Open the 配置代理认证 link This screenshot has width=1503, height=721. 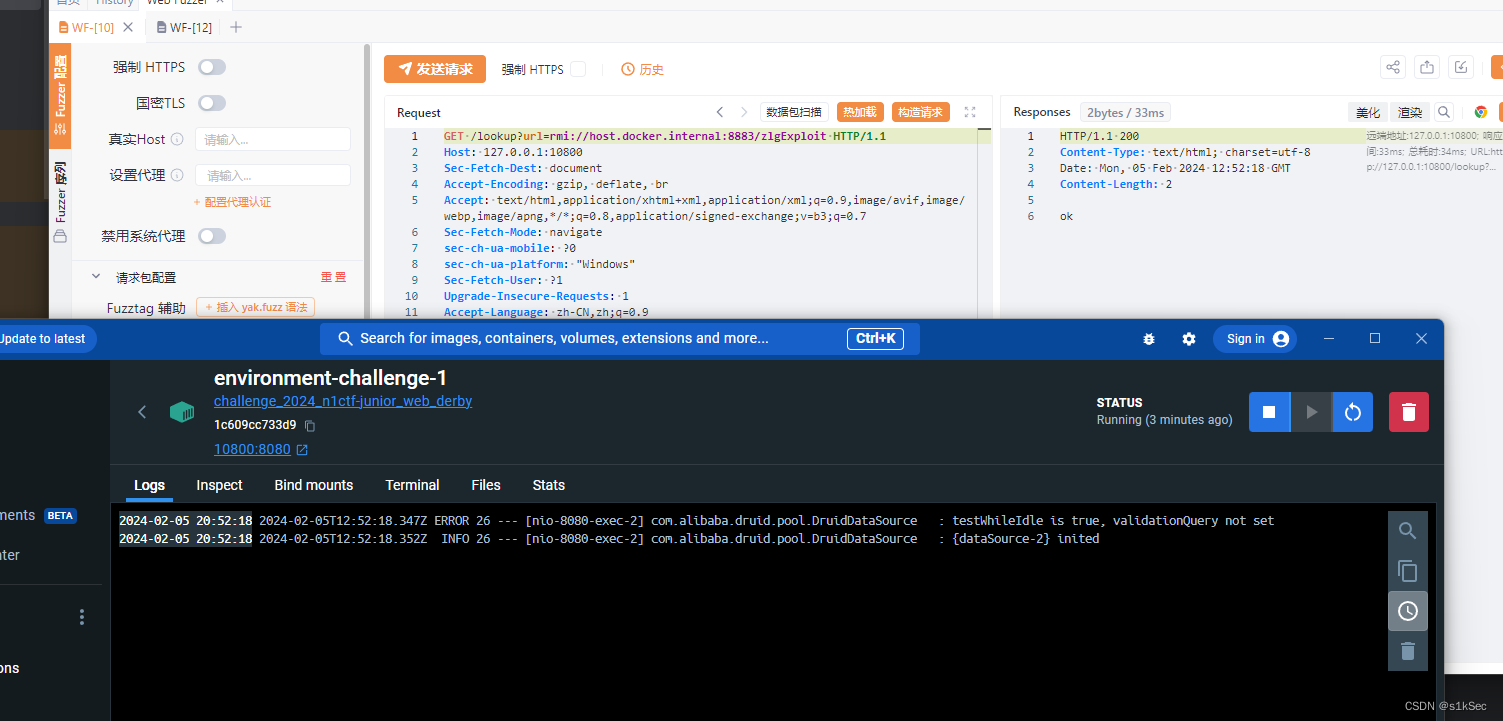tap(232, 202)
